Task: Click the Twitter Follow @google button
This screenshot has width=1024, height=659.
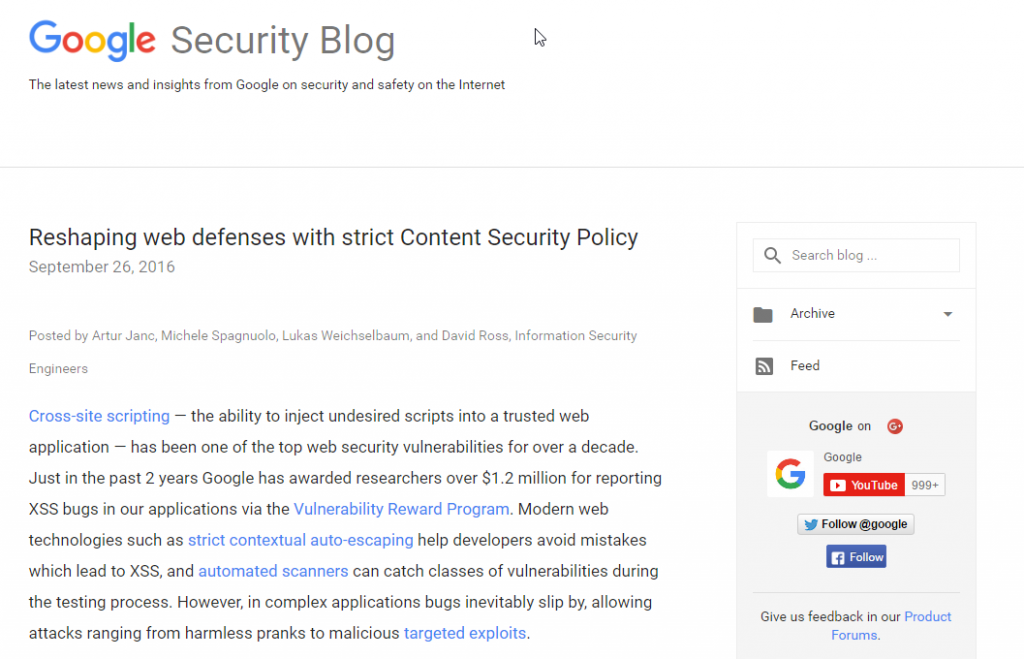Action: coord(856,524)
